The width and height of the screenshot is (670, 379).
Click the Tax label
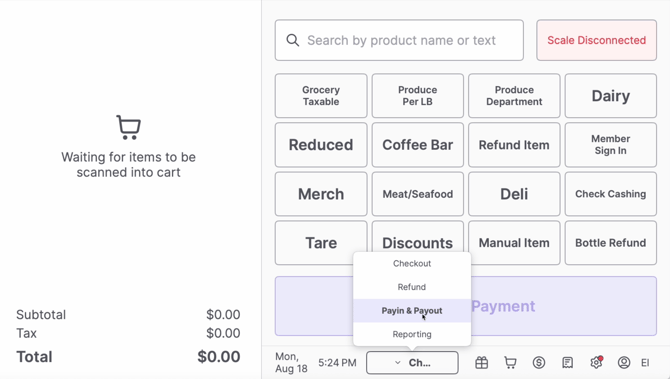[x=26, y=333]
